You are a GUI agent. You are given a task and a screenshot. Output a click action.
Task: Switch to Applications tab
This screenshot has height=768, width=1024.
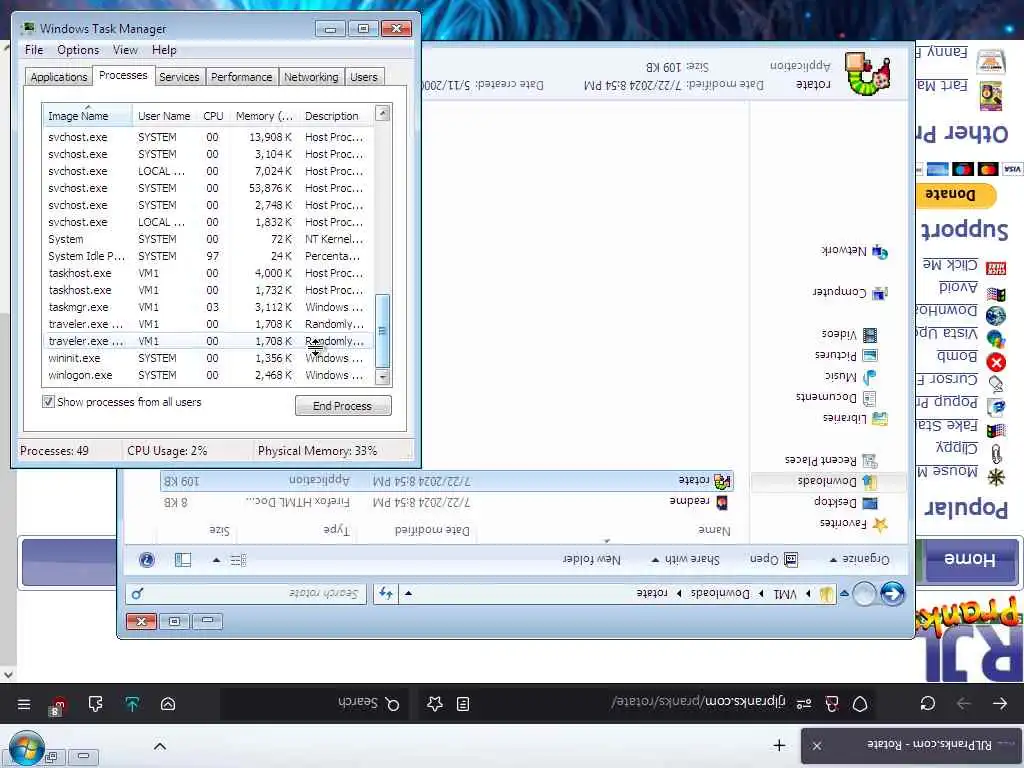59,77
